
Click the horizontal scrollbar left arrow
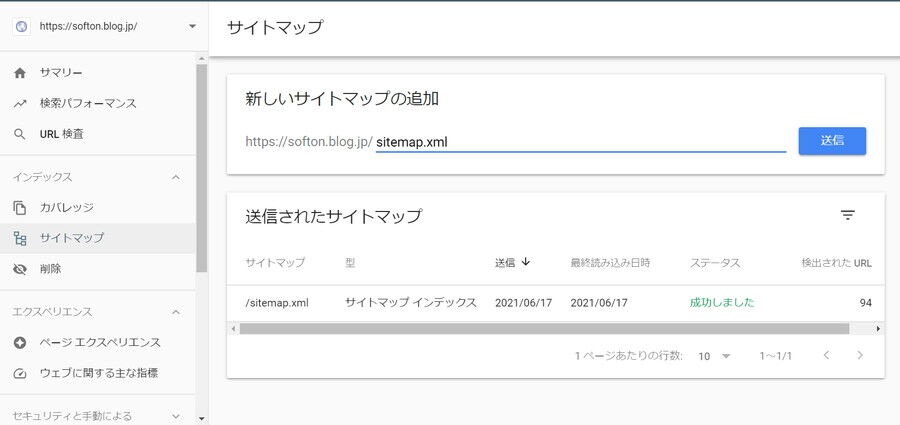233,329
